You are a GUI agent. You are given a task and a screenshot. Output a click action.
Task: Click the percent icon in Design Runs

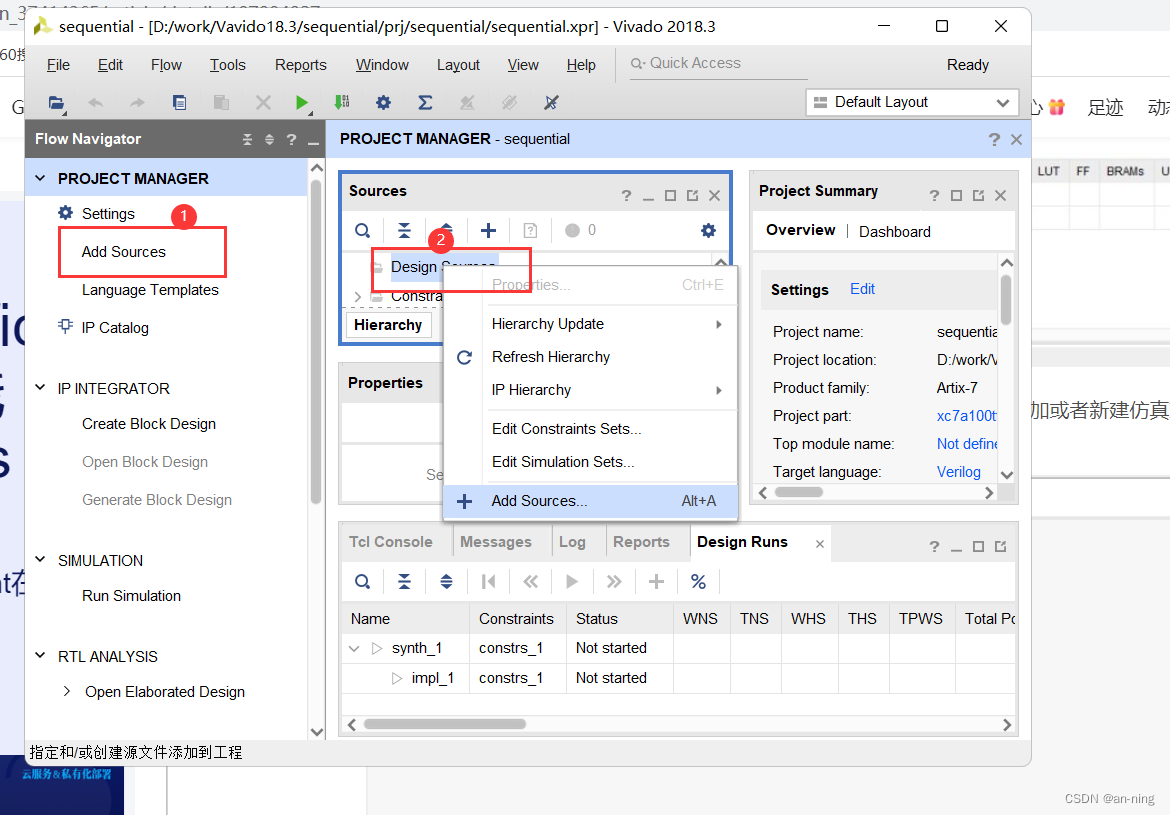click(698, 581)
